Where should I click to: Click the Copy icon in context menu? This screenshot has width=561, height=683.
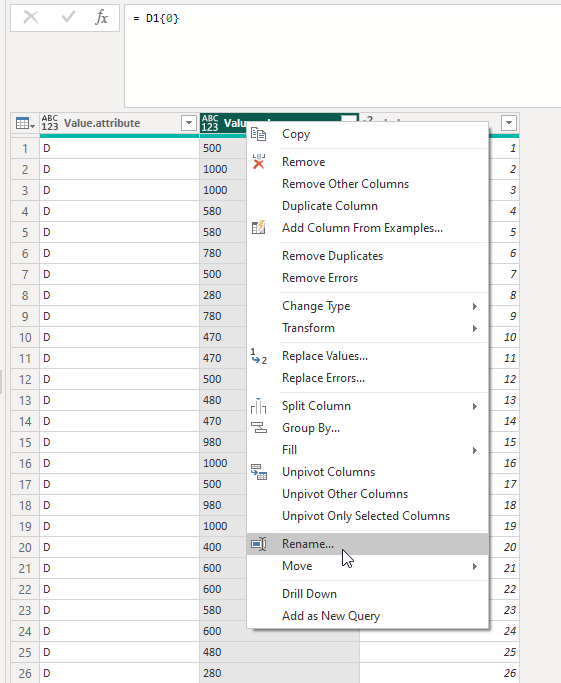click(x=258, y=134)
